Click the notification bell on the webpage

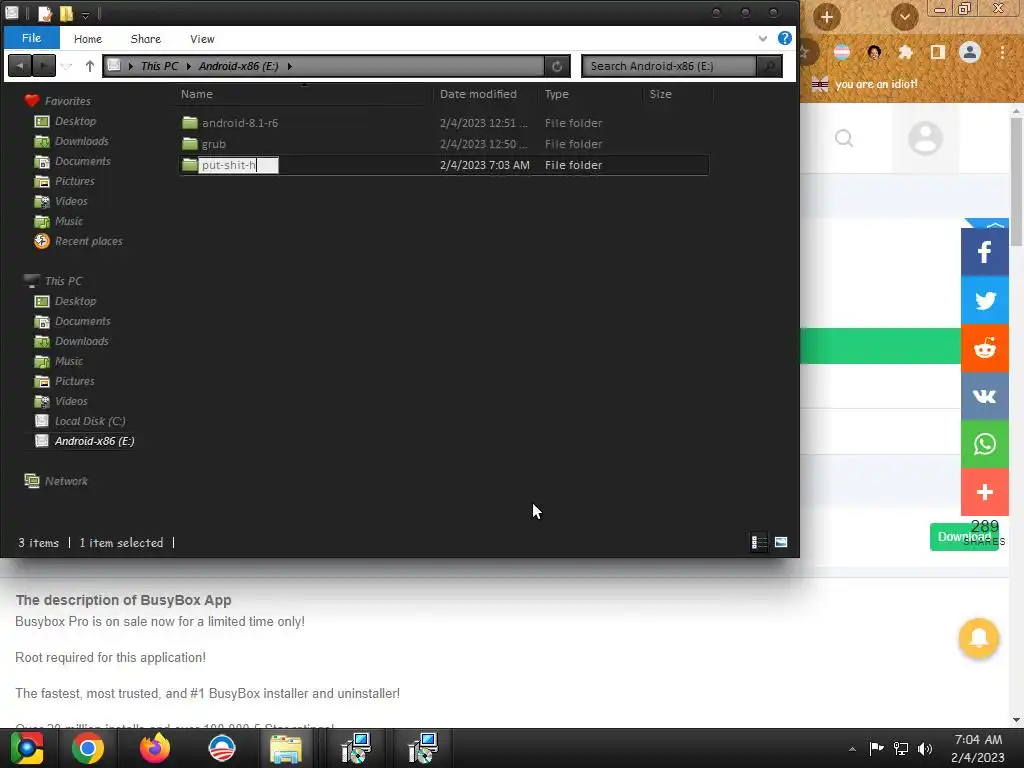pos(978,637)
